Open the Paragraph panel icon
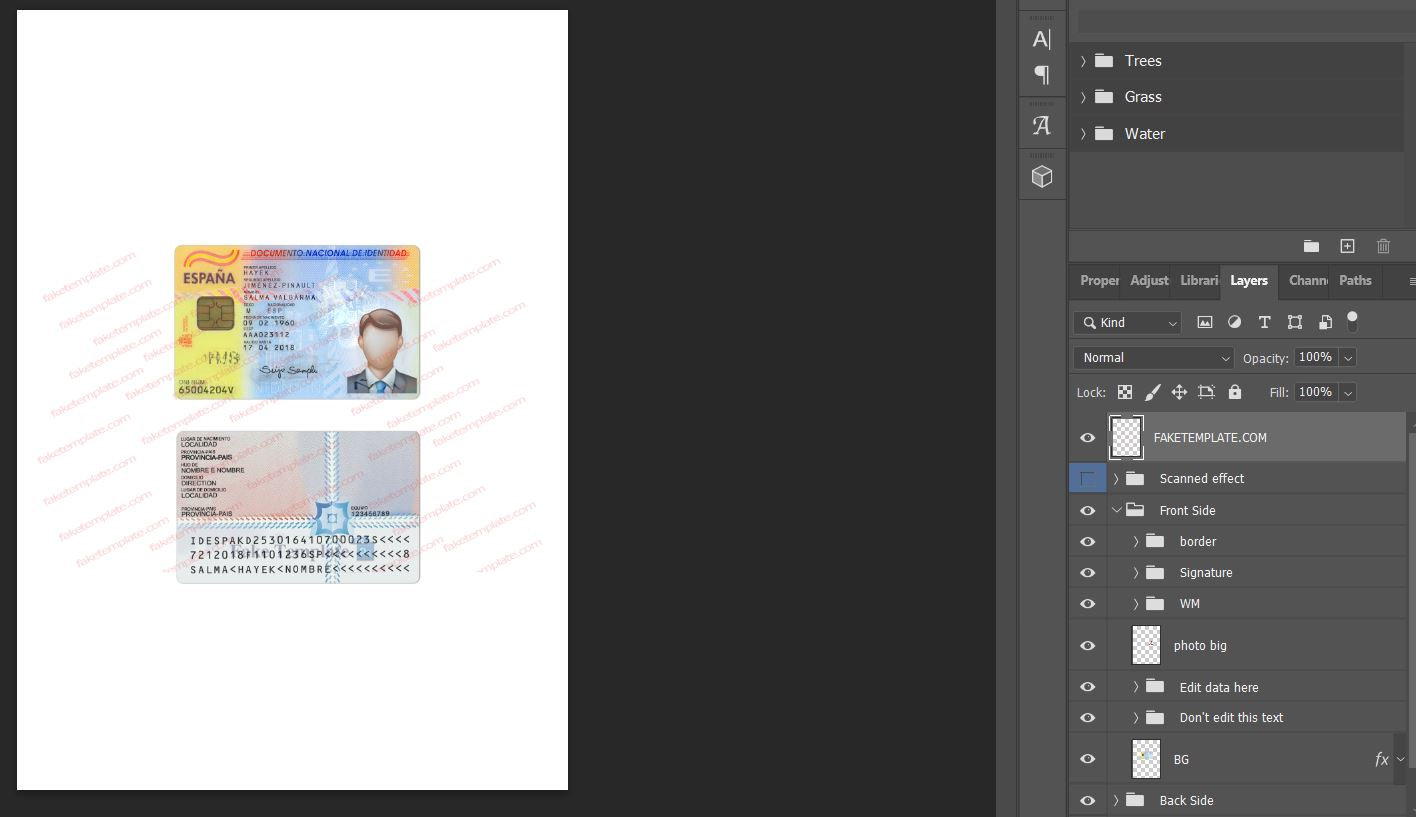Viewport: 1416px width, 817px height. click(1041, 75)
